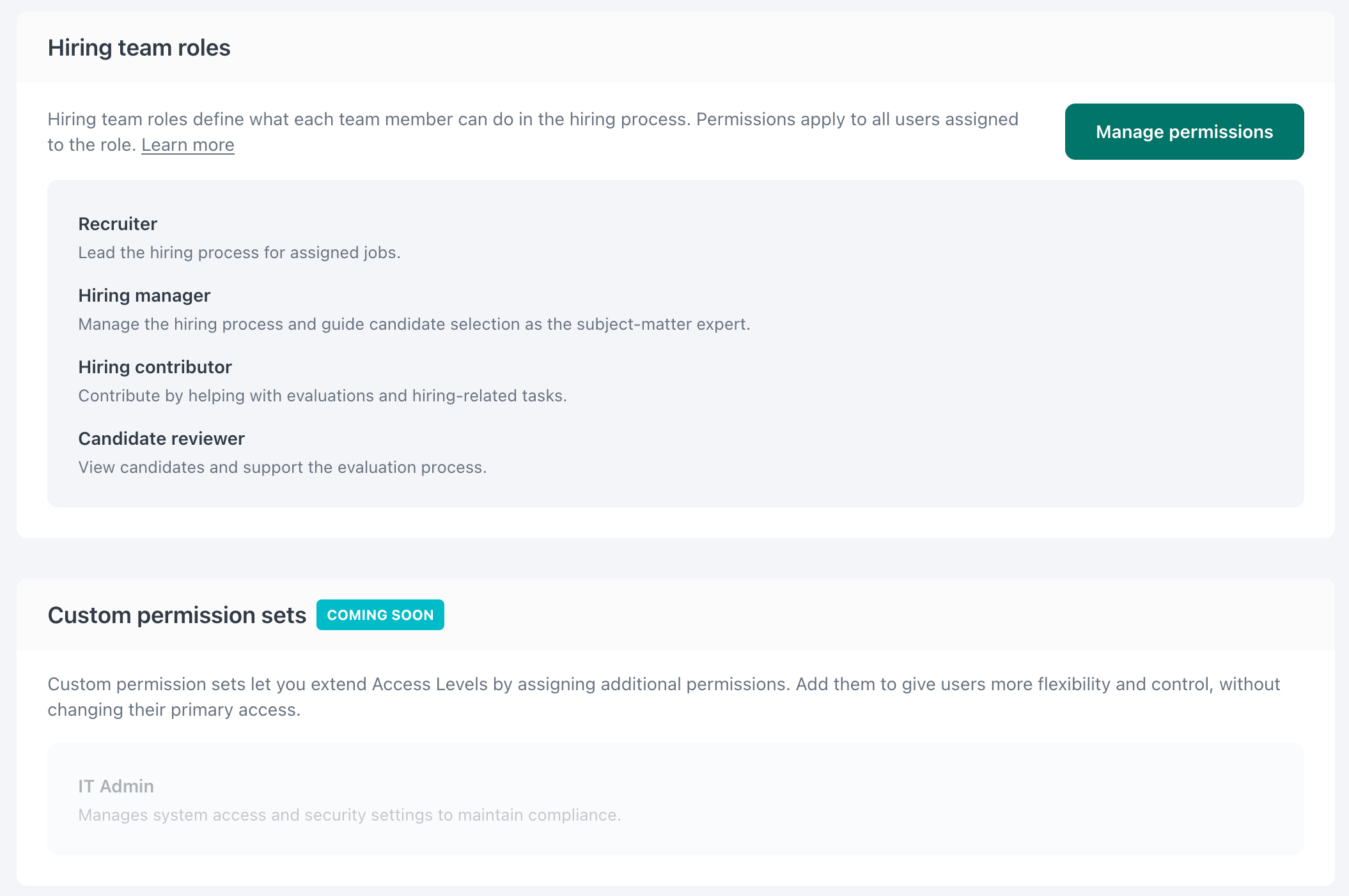Click the COMING SOON badge
The height and width of the screenshot is (896, 1349).
380,614
